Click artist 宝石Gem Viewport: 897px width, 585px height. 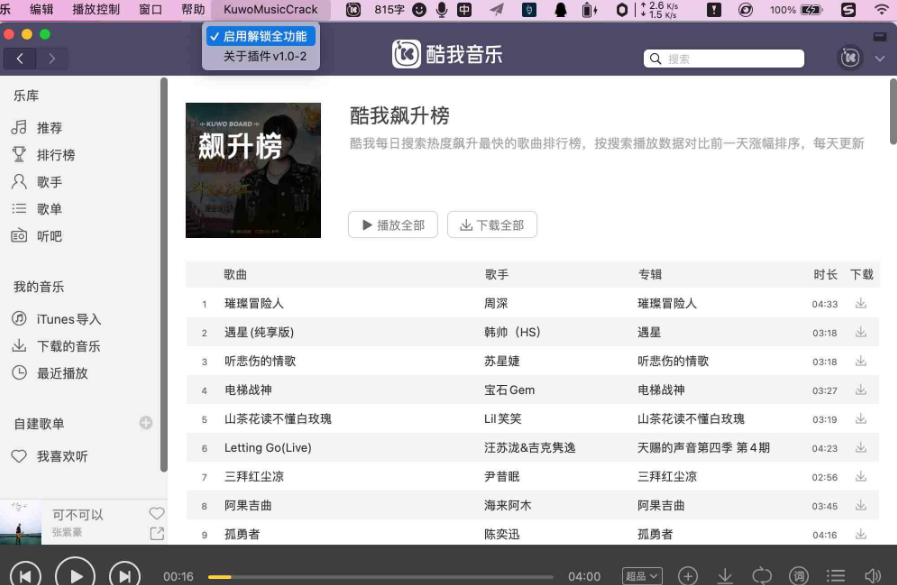tap(509, 390)
